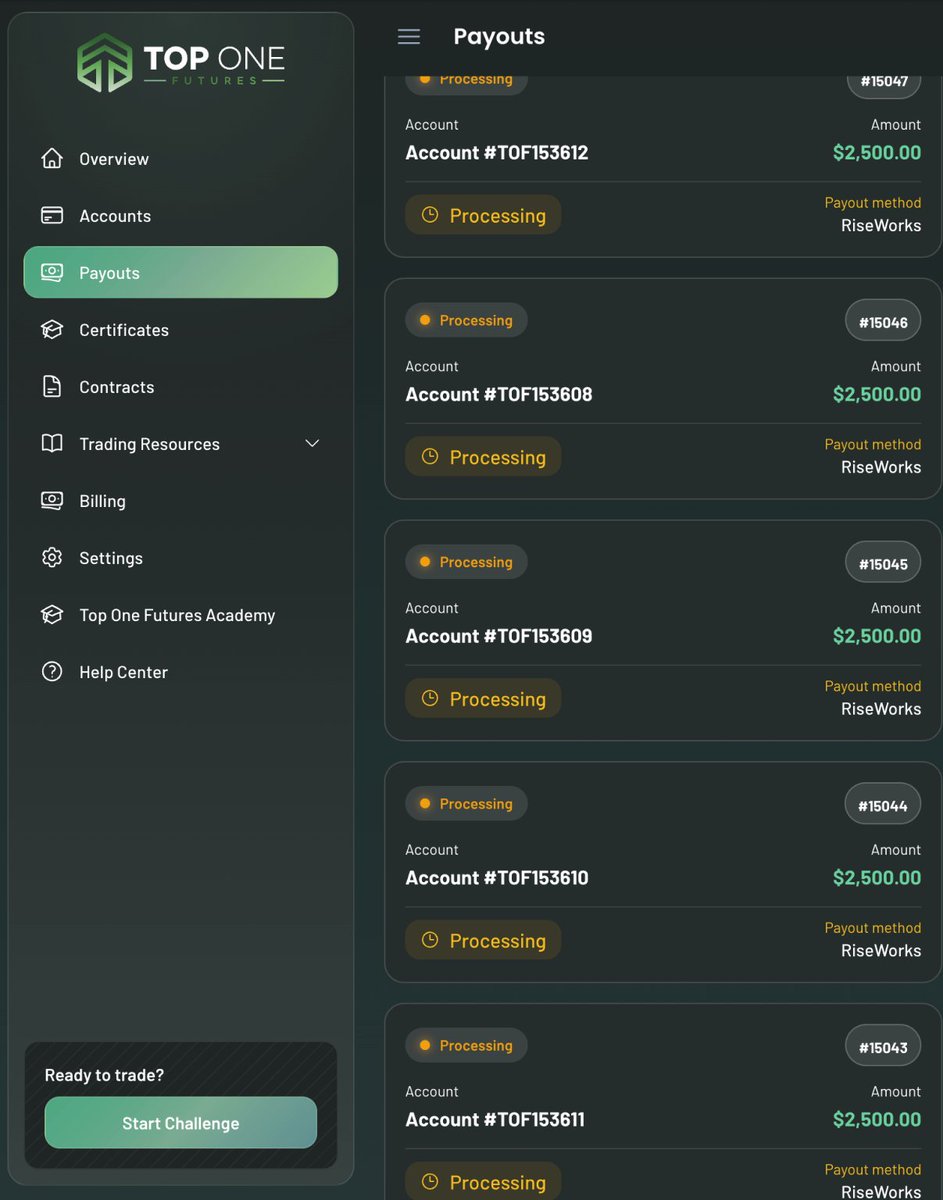Viewport: 943px width, 1200px height.
Task: Open the Overview page
Action: [x=181, y=158]
